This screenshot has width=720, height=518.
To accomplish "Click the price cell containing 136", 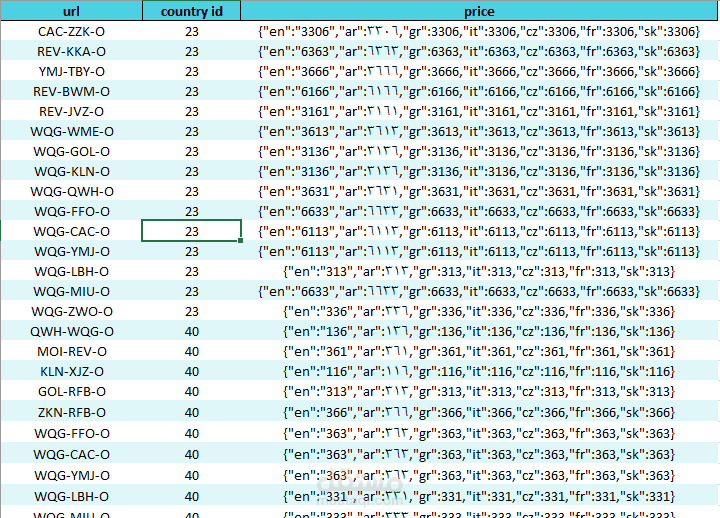I will click(479, 332).
